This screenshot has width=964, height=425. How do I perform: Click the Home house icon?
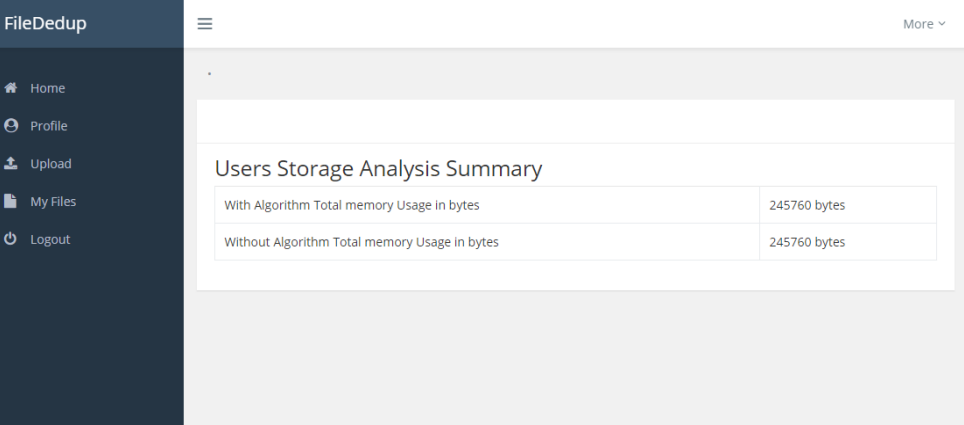[11, 88]
